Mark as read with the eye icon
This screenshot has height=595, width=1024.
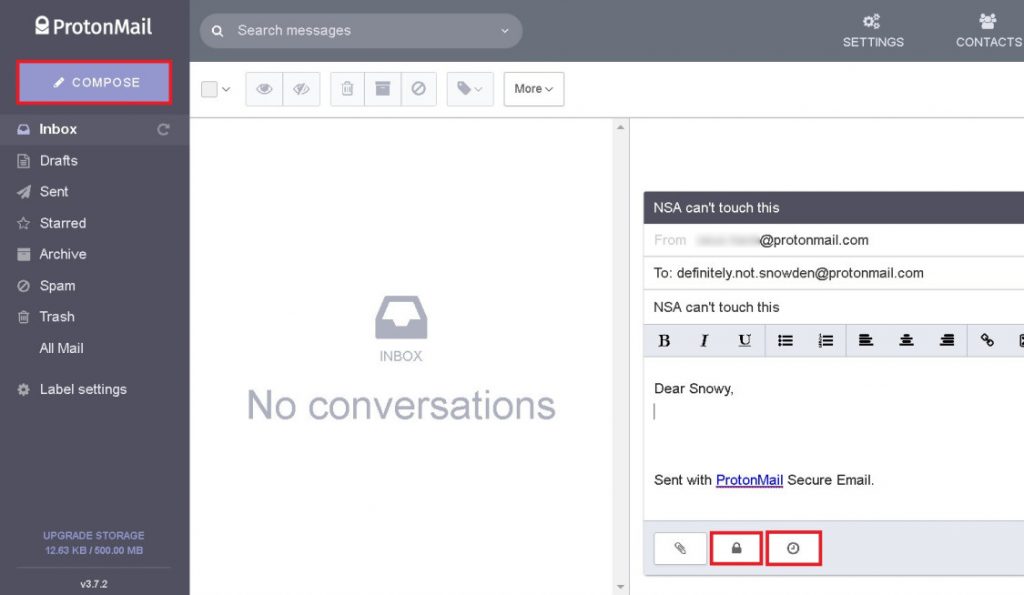(x=264, y=89)
